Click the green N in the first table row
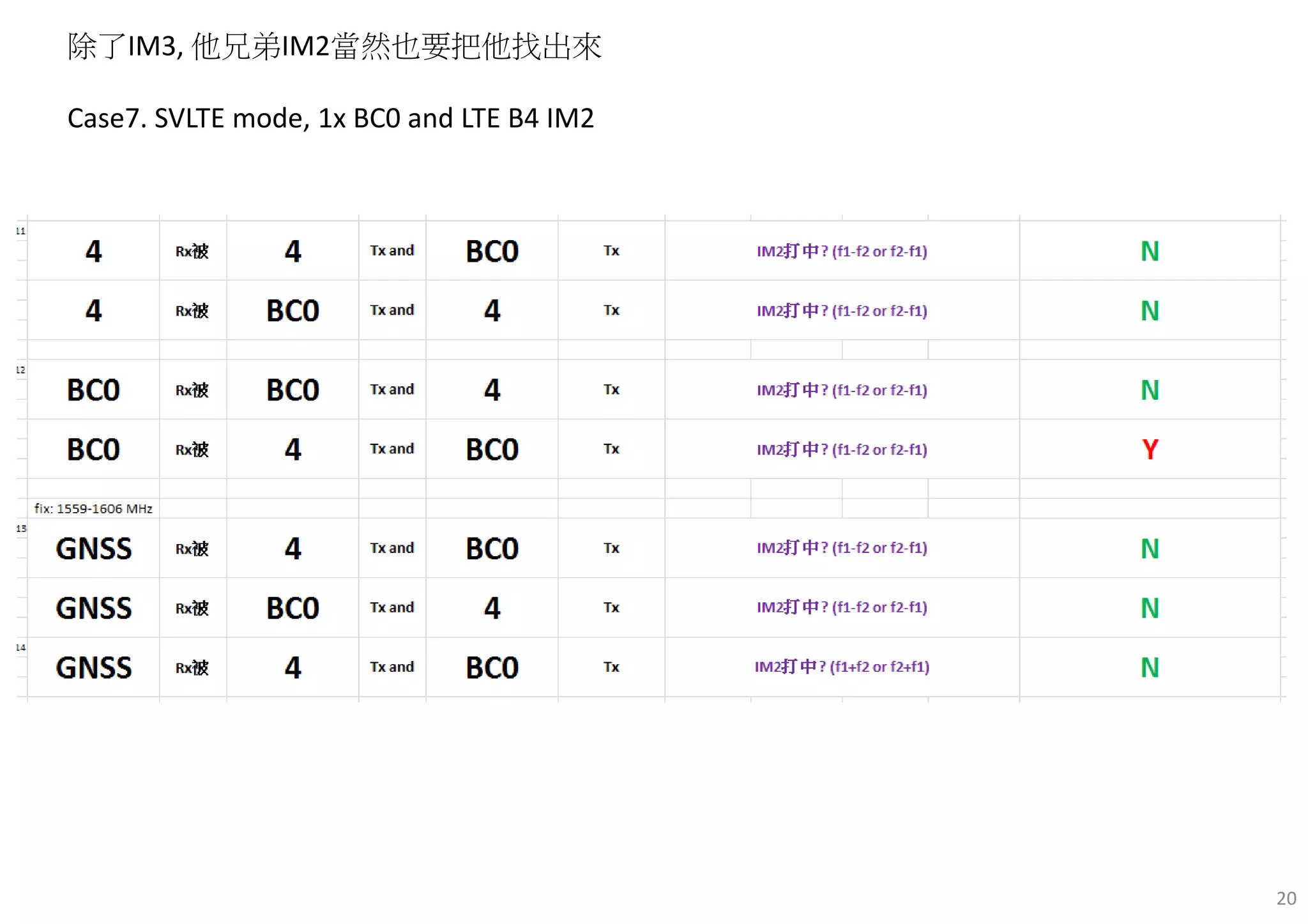The image size is (1308, 924). click(x=1150, y=251)
